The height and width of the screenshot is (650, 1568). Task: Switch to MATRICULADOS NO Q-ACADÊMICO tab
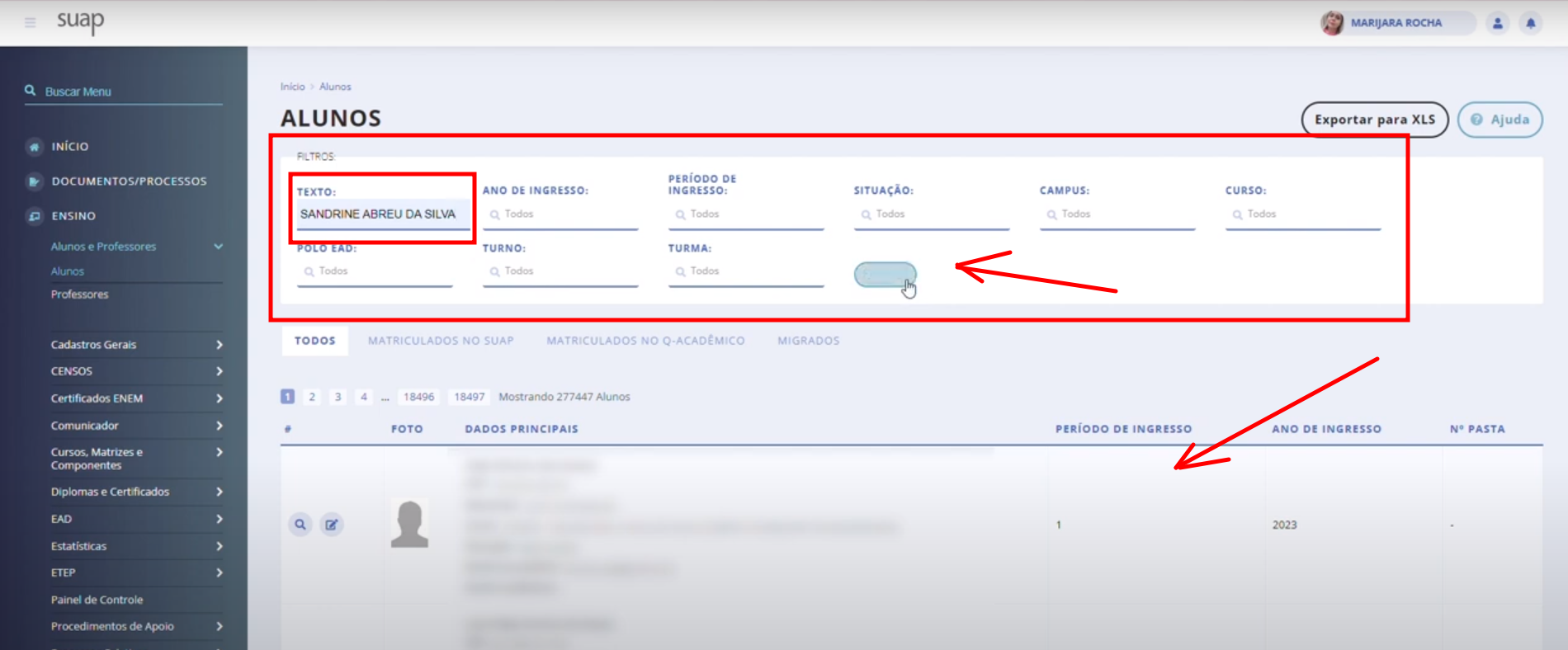point(645,341)
